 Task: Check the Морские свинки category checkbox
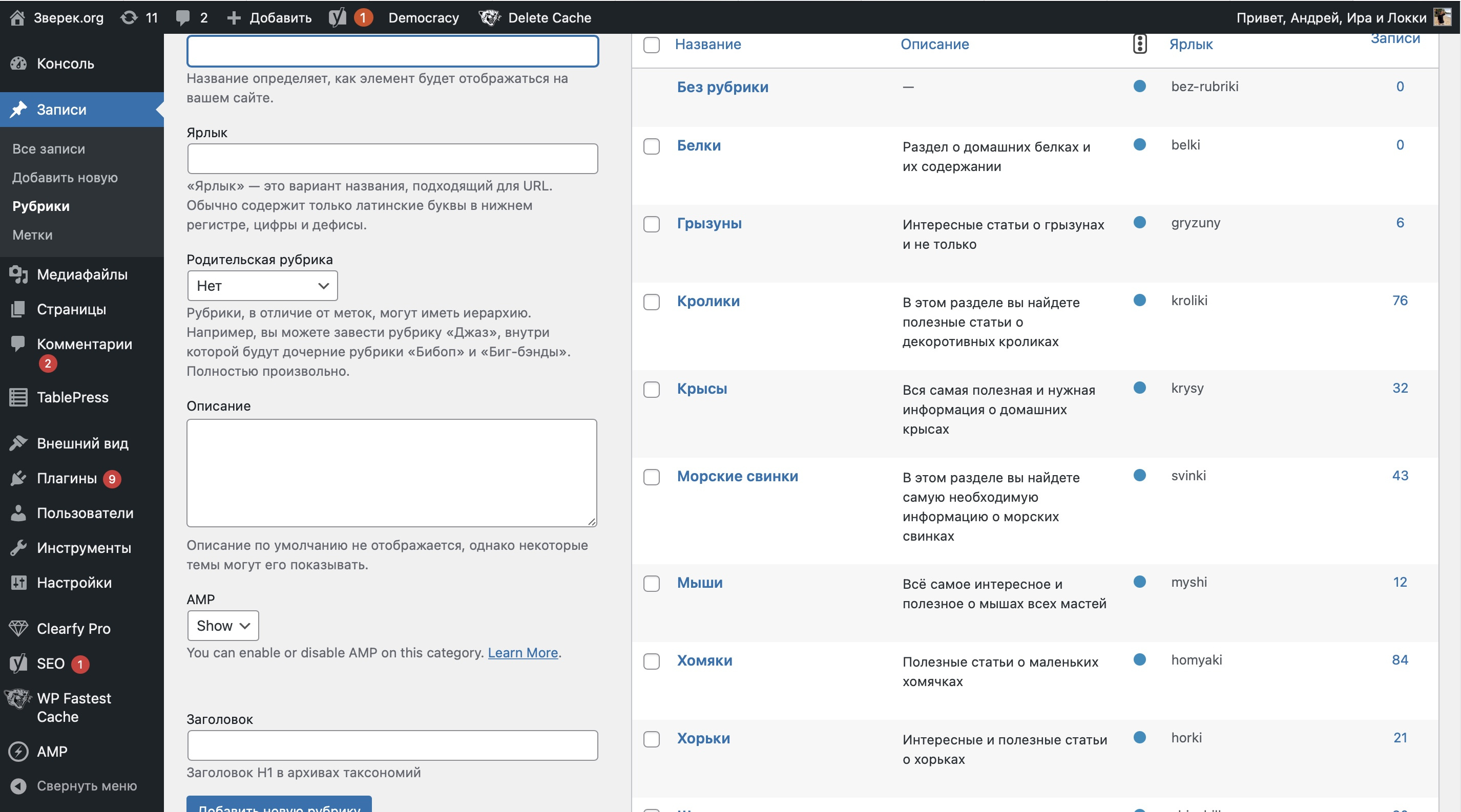(x=652, y=477)
